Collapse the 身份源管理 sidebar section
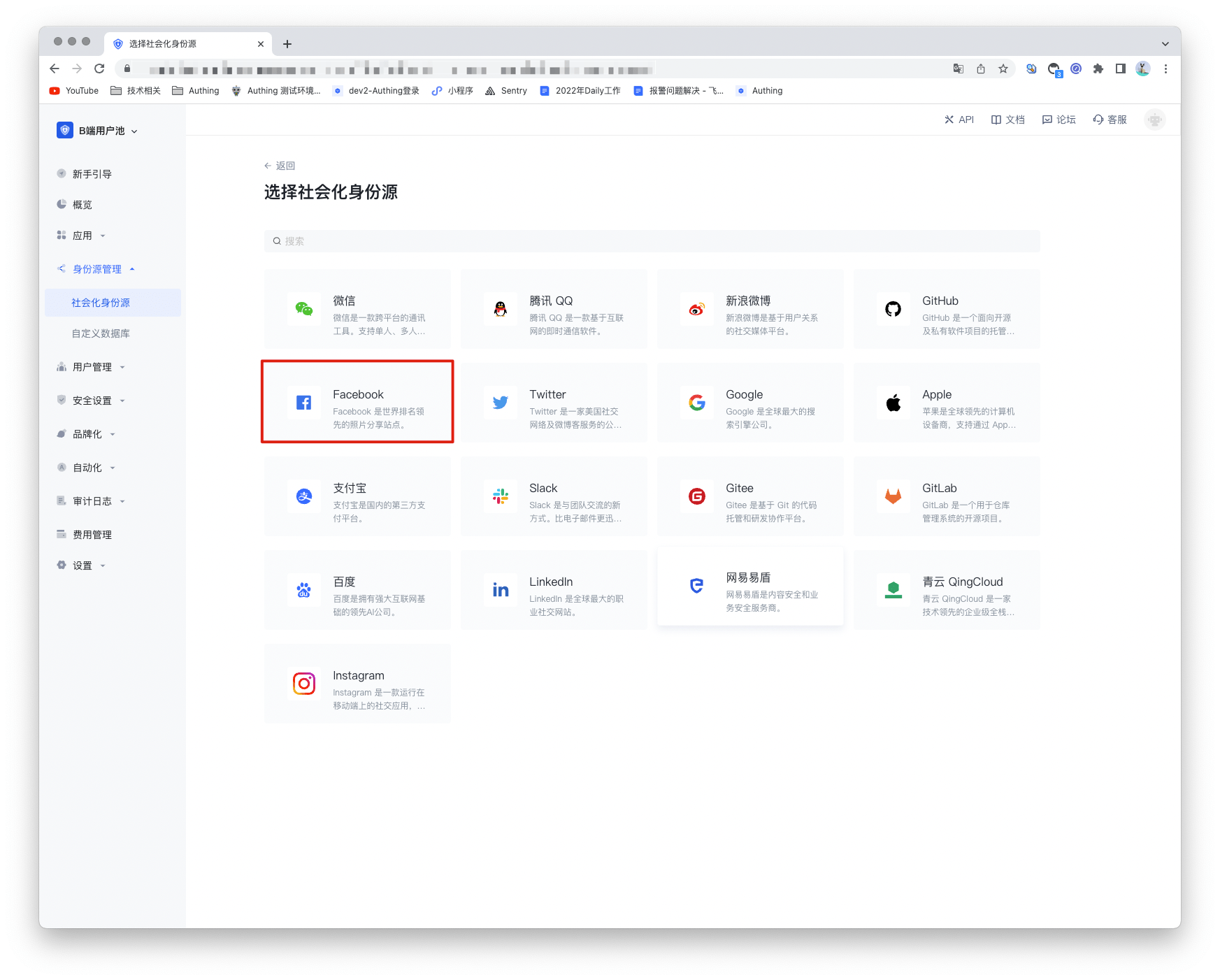The height and width of the screenshot is (980, 1220). tap(97, 269)
